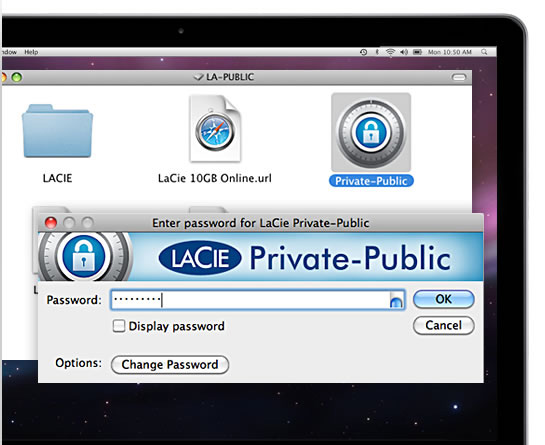Confirm password with the OK button
Screen dimensions: 545x445
444,299
